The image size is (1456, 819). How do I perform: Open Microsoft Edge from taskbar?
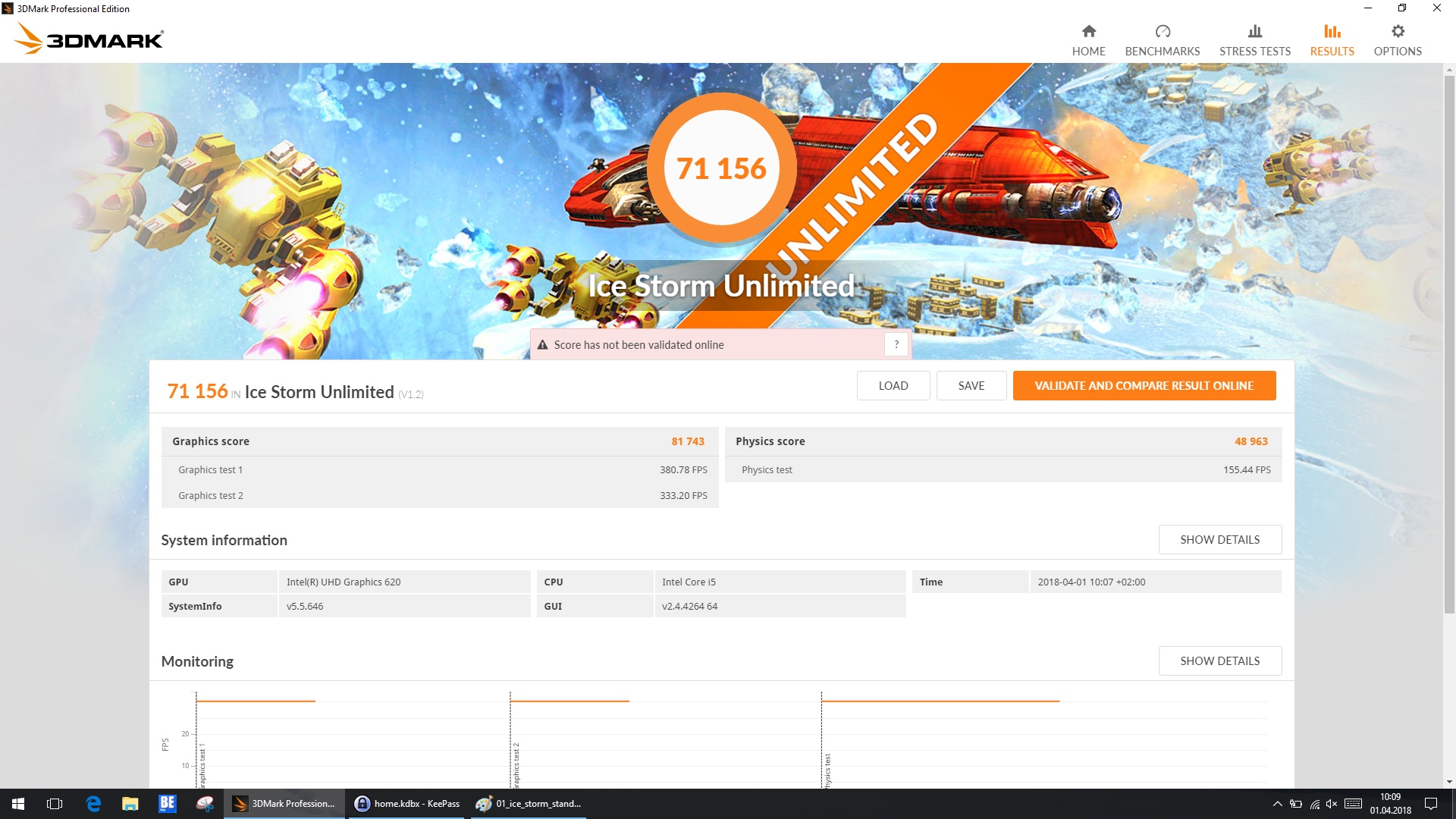click(93, 804)
